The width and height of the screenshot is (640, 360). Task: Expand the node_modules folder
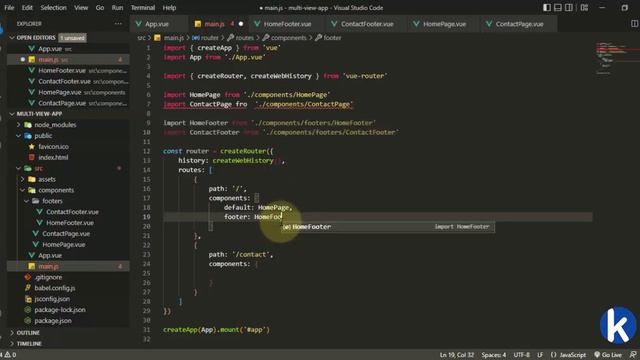tap(55, 125)
